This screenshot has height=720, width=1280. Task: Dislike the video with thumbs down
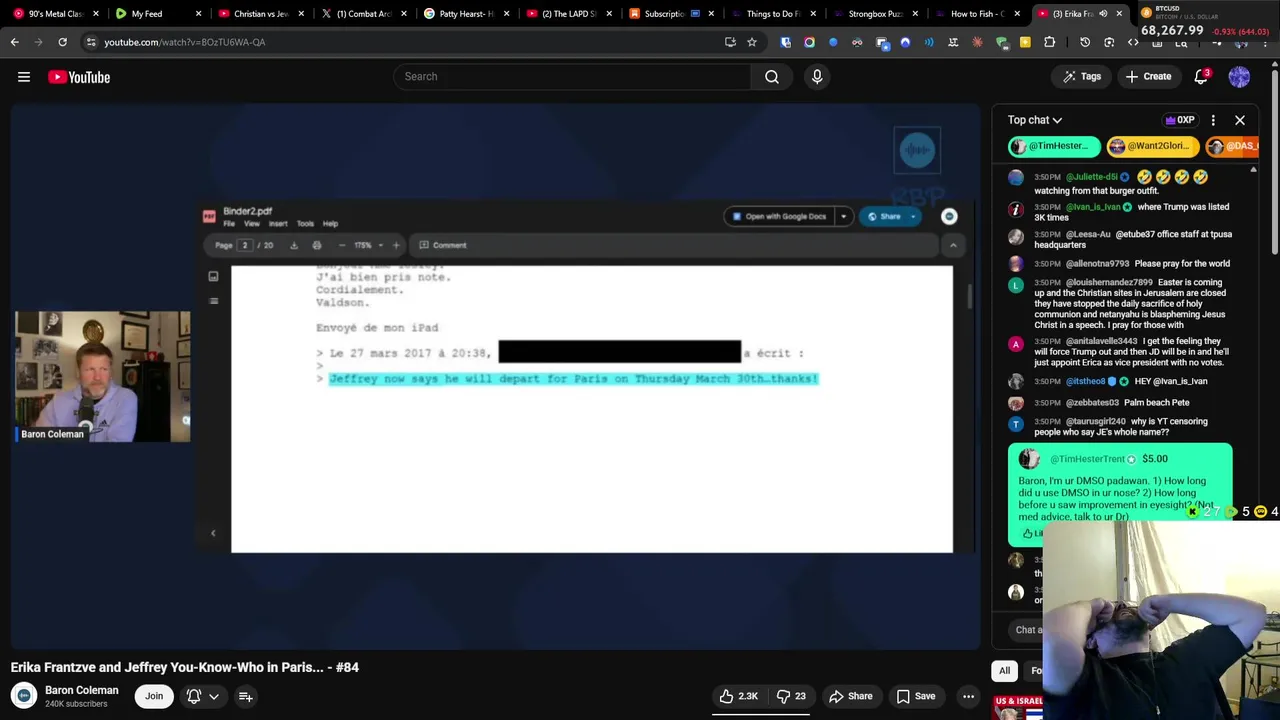click(791, 696)
